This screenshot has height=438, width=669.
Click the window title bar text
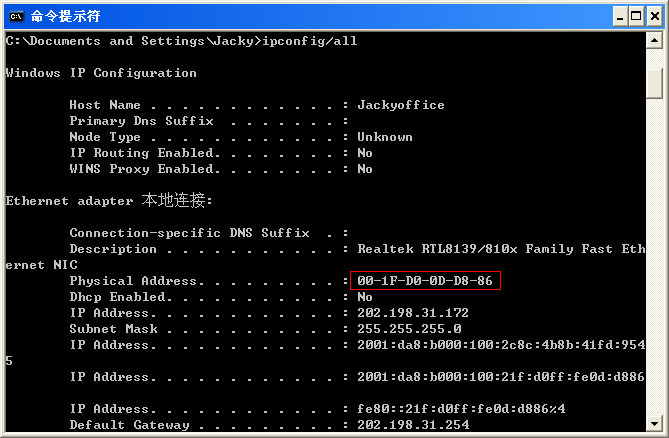click(65, 16)
